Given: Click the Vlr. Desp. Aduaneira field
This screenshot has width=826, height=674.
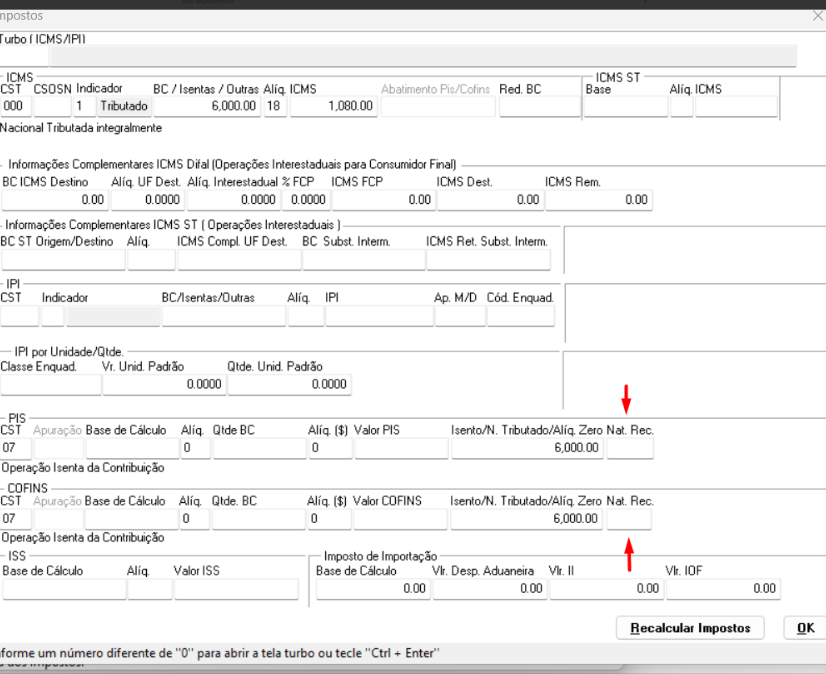Looking at the screenshot, I should pos(489,589).
